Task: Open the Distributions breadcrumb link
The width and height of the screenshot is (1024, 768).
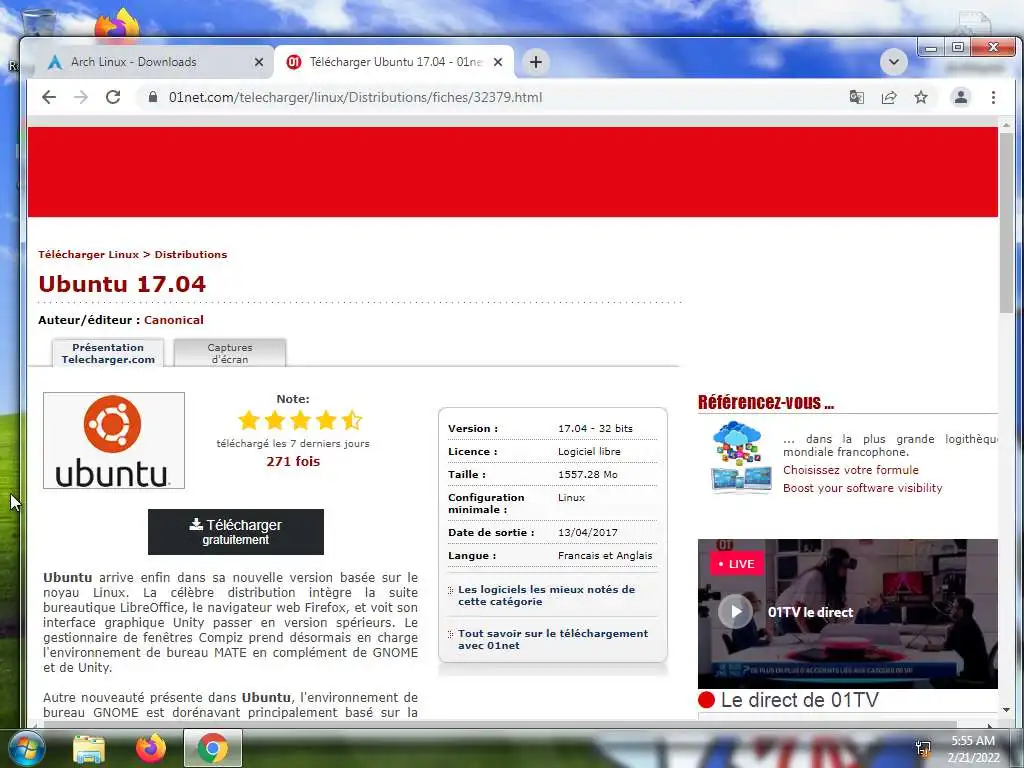Action: (x=191, y=255)
